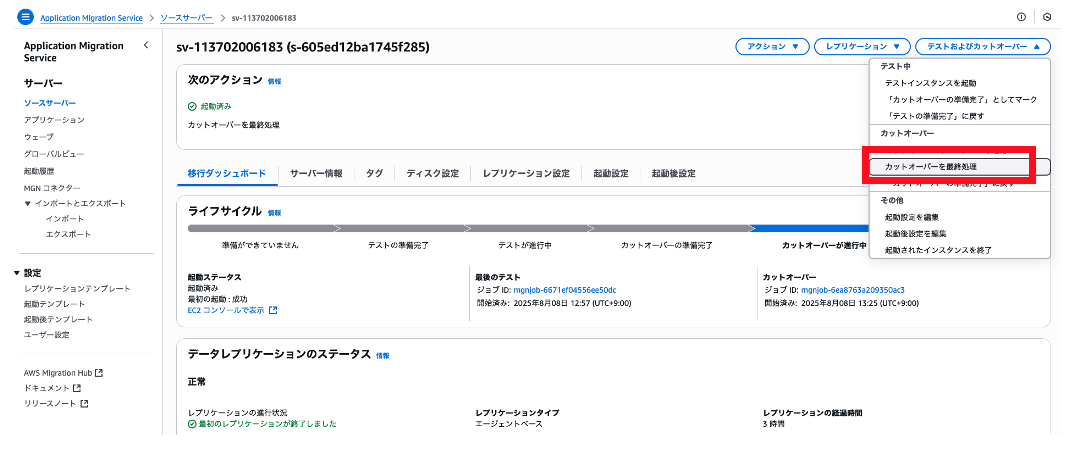
Task: Open エクスポート under import and export
Action: tap(68, 234)
